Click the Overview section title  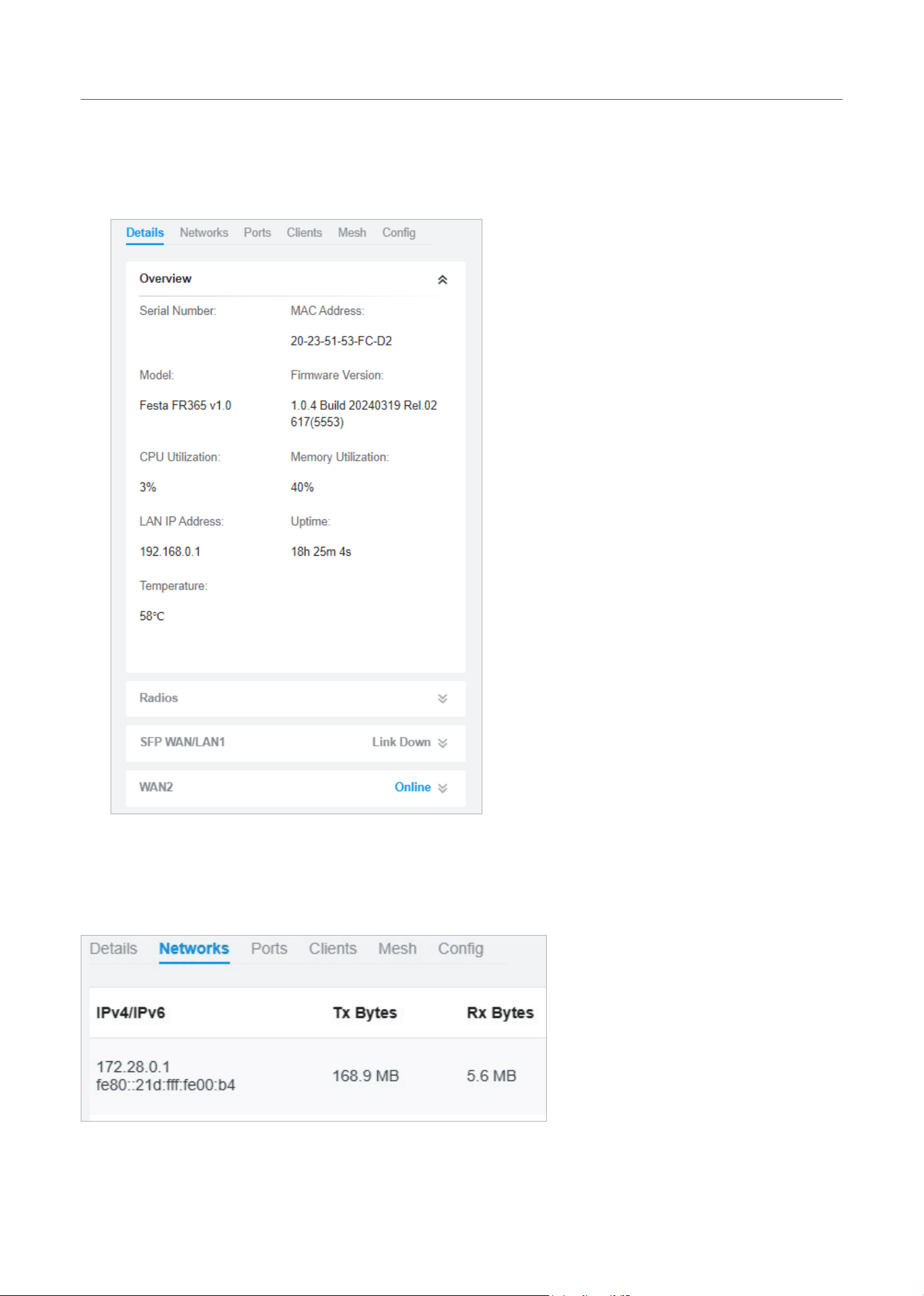(x=166, y=279)
